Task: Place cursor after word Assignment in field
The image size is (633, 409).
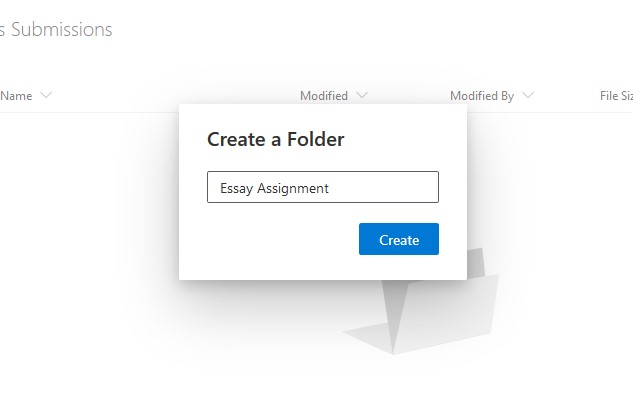Action: point(329,188)
